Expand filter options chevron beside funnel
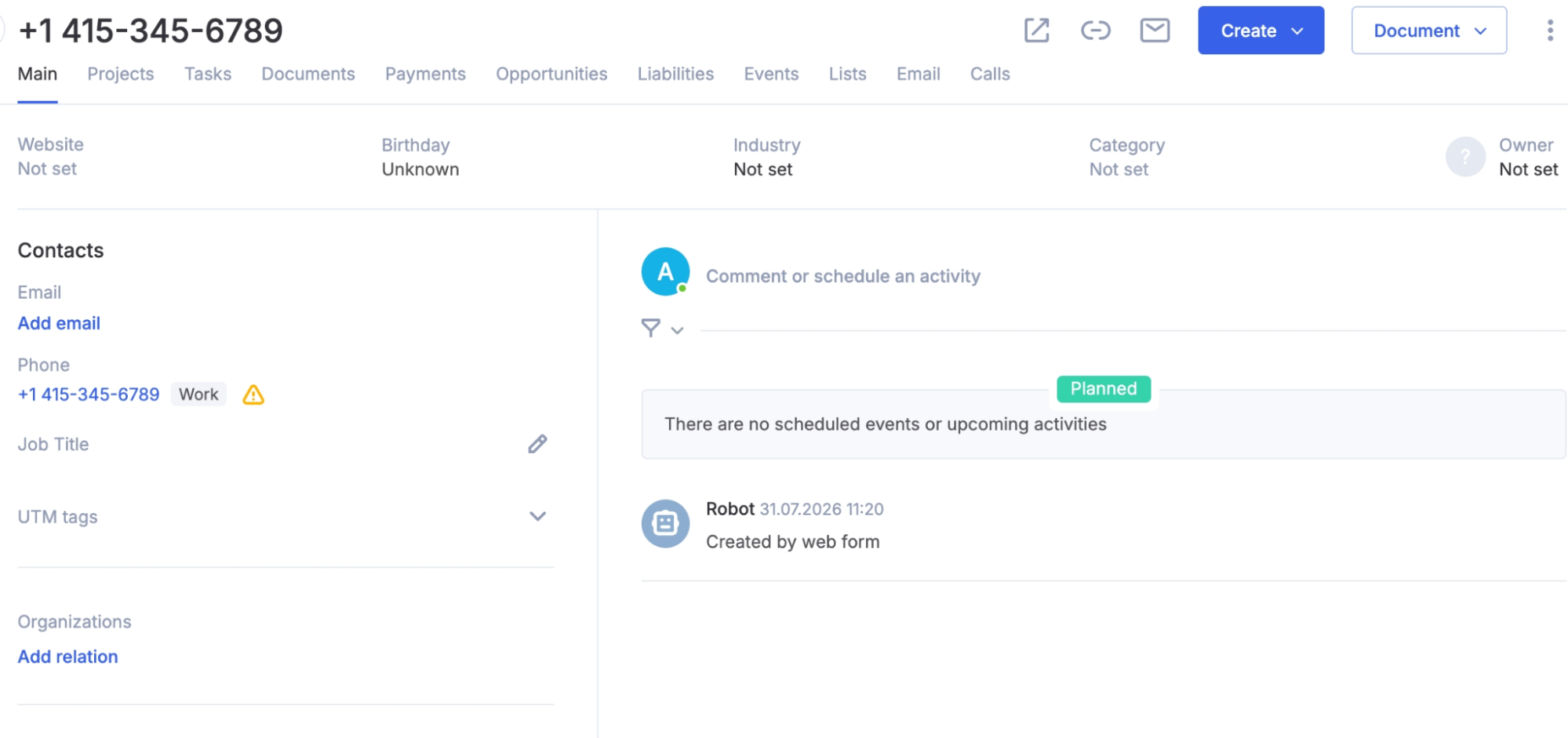The height and width of the screenshot is (738, 1568). pos(678,330)
